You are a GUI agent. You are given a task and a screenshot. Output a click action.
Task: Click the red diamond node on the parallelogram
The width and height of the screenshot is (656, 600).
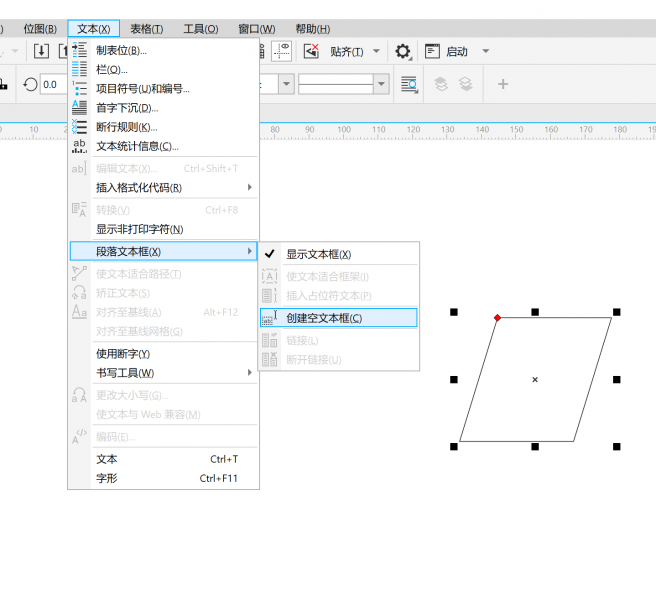(x=497, y=318)
